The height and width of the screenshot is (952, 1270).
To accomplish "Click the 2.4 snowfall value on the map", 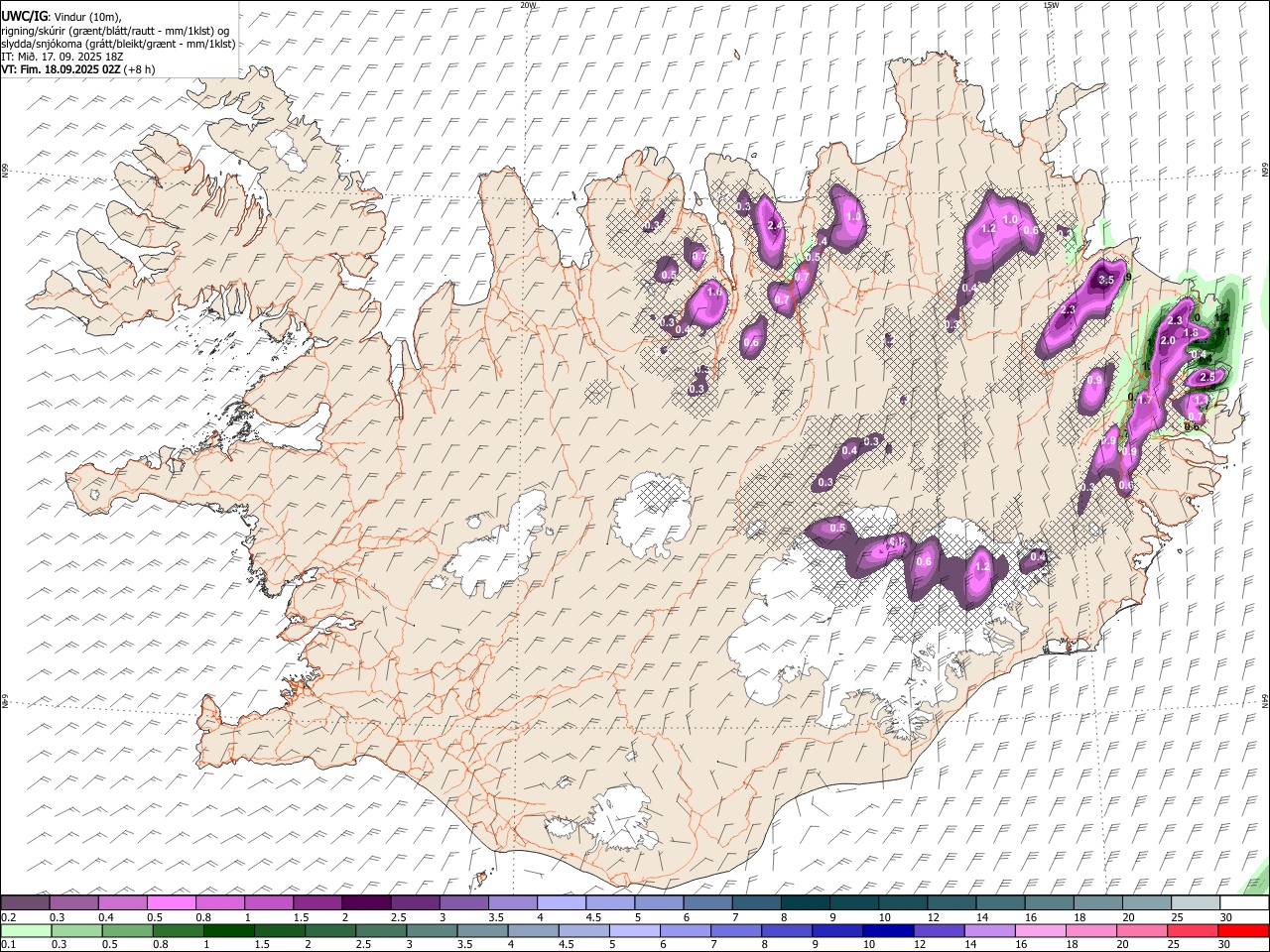I will 775,226.
